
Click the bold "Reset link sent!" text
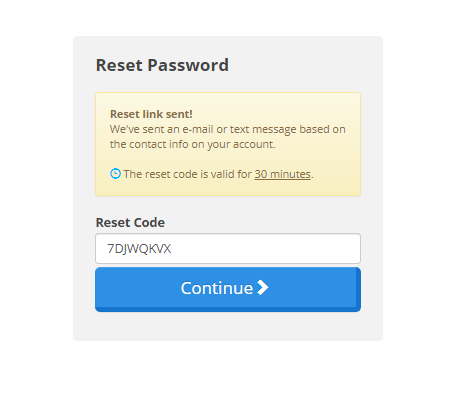tap(151, 114)
